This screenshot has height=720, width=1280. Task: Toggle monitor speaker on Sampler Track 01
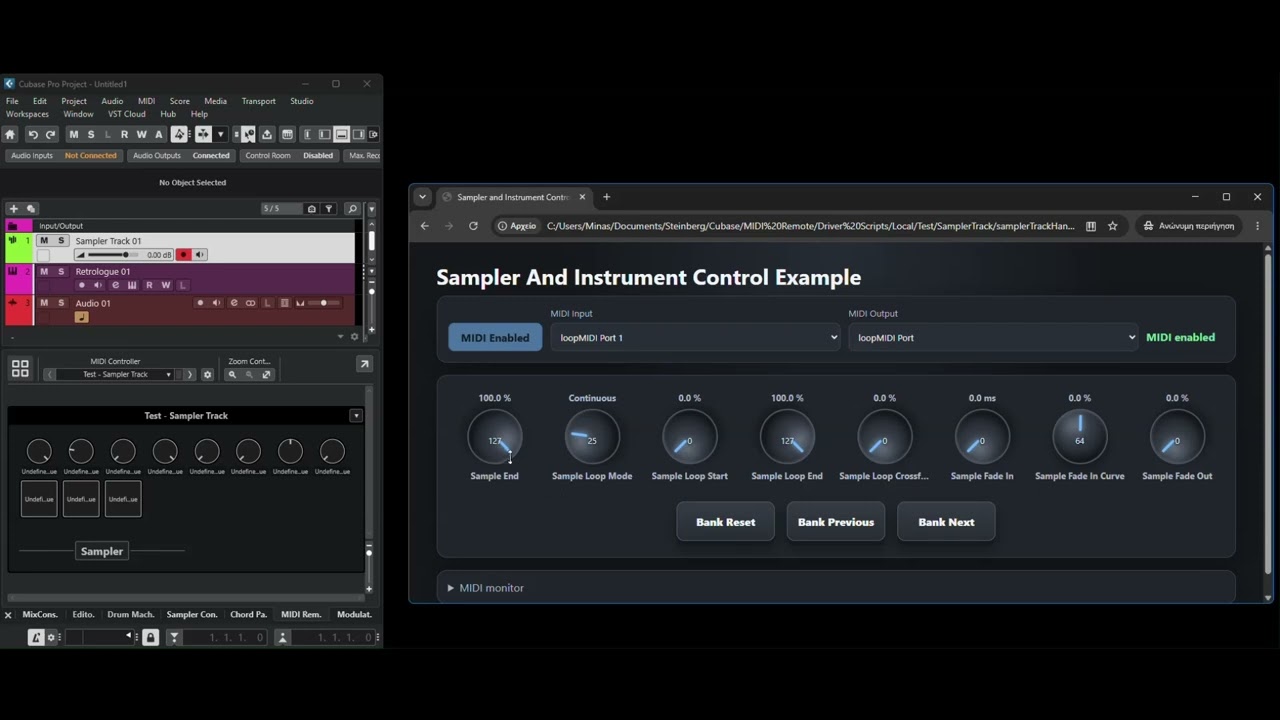tap(200, 255)
